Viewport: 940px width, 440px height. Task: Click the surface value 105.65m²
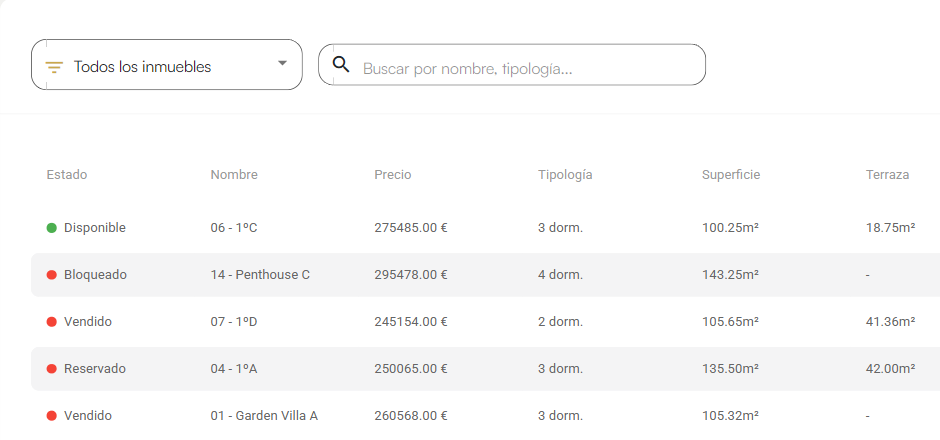click(x=730, y=321)
